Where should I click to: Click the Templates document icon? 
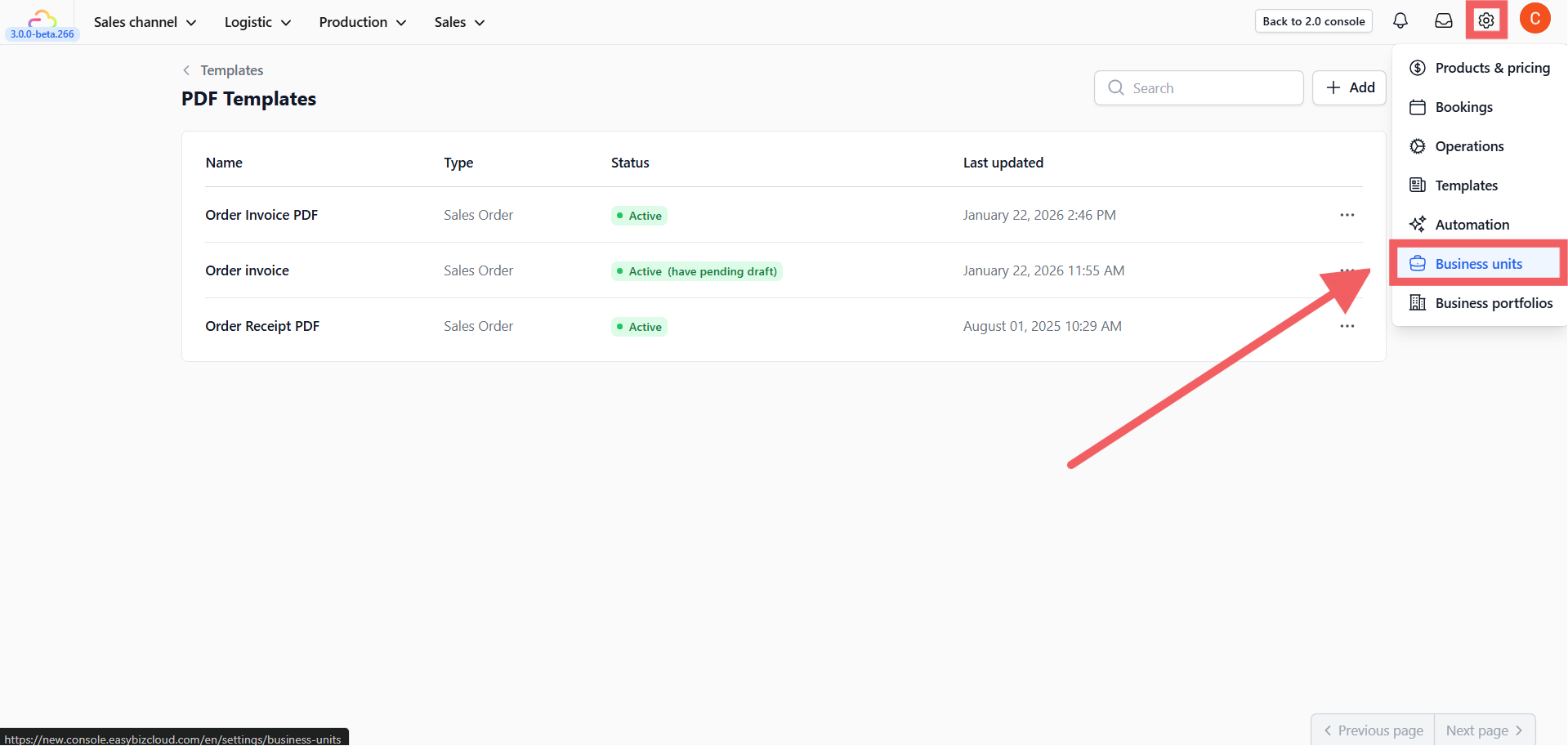click(1418, 185)
